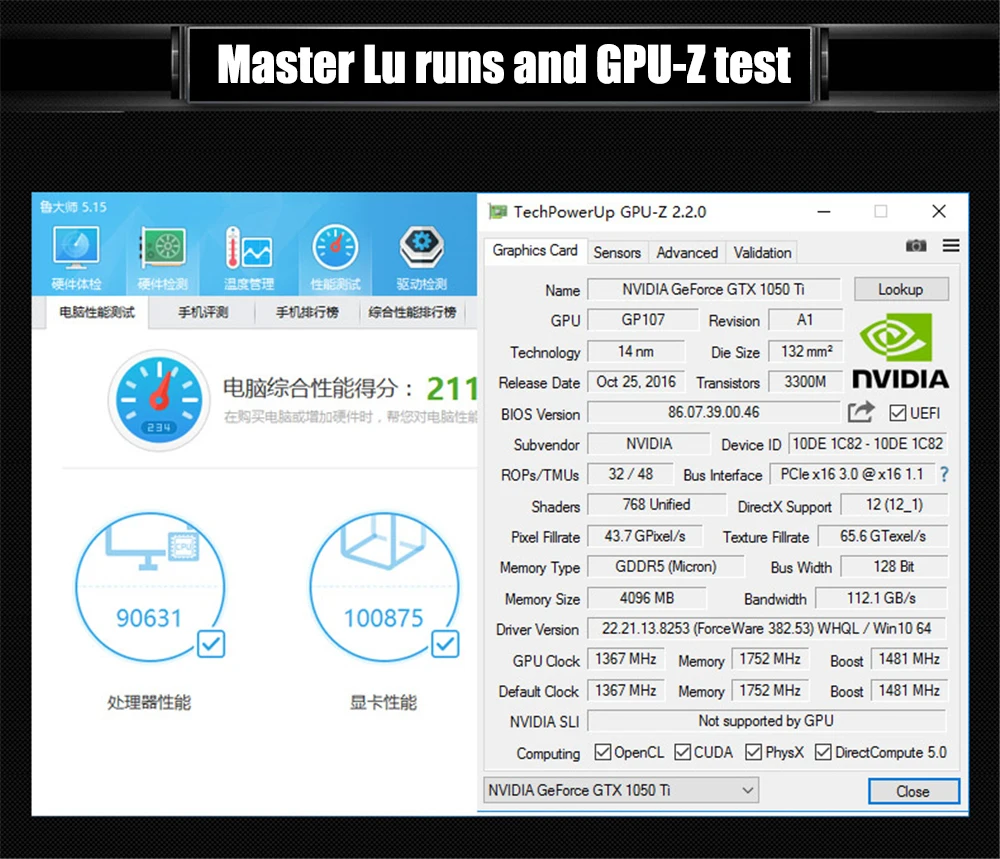Click the NVIDIA SLI field Not supported by GPU
Viewport: 1000px width, 859px height.
tap(766, 721)
